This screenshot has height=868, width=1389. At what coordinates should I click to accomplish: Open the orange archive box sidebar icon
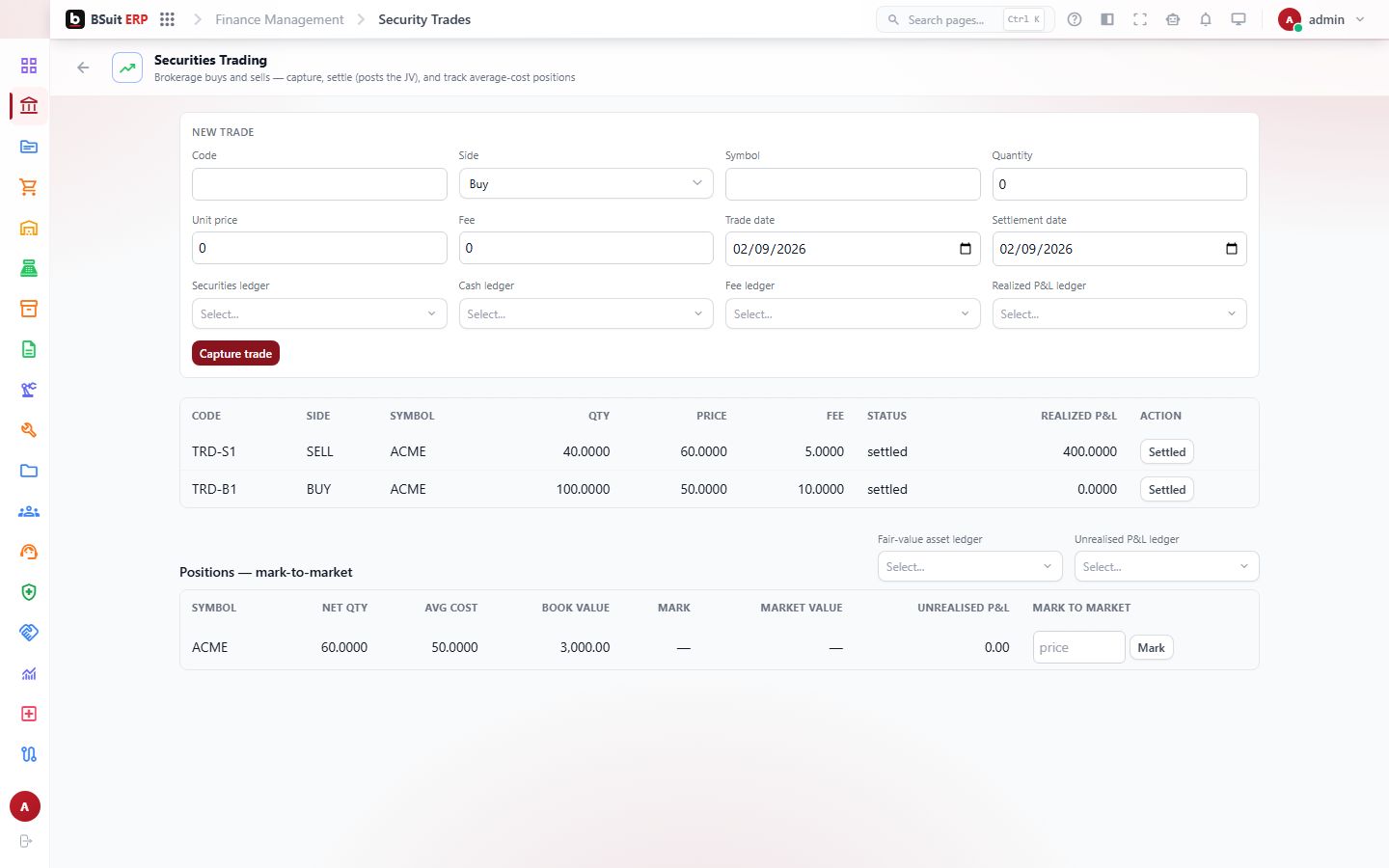29,309
